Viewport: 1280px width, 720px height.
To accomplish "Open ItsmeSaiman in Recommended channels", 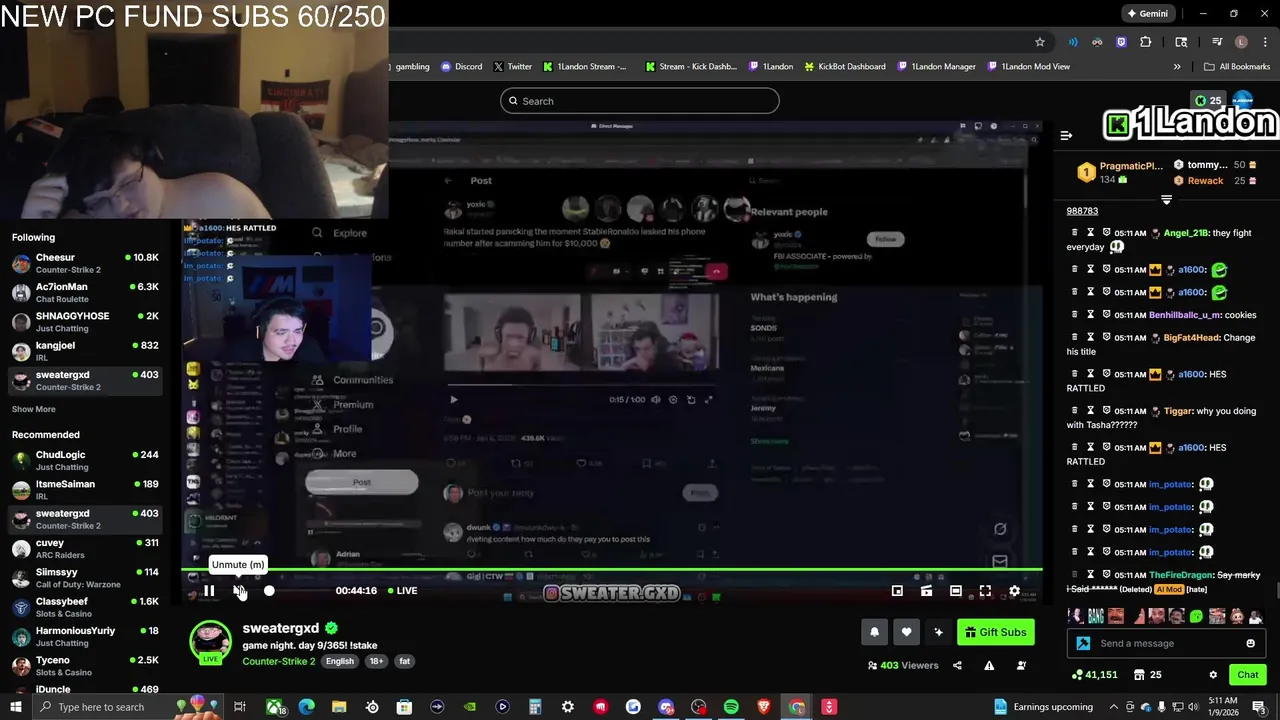I will click(85, 490).
